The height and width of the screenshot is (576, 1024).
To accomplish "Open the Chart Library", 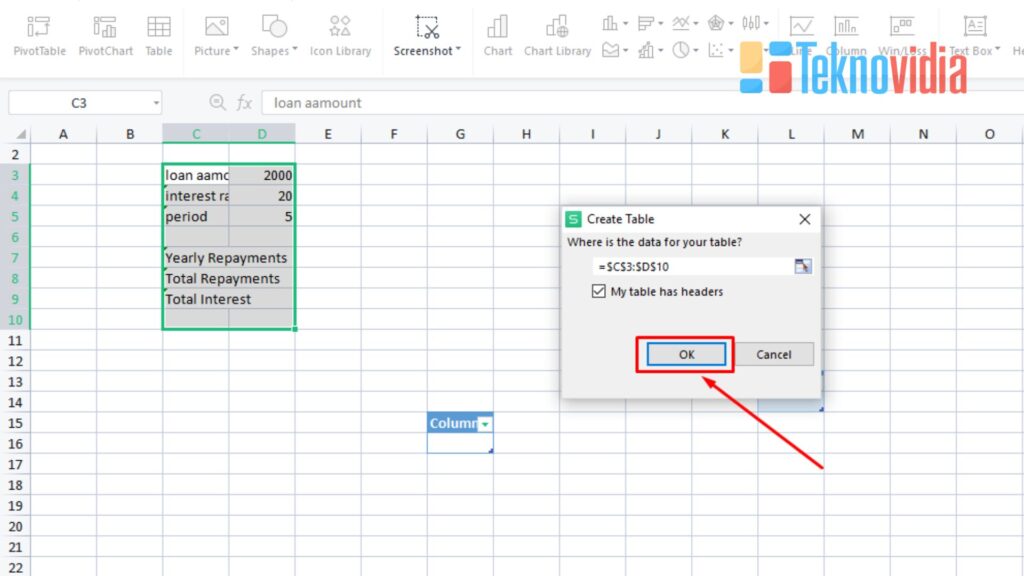I will click(x=557, y=35).
